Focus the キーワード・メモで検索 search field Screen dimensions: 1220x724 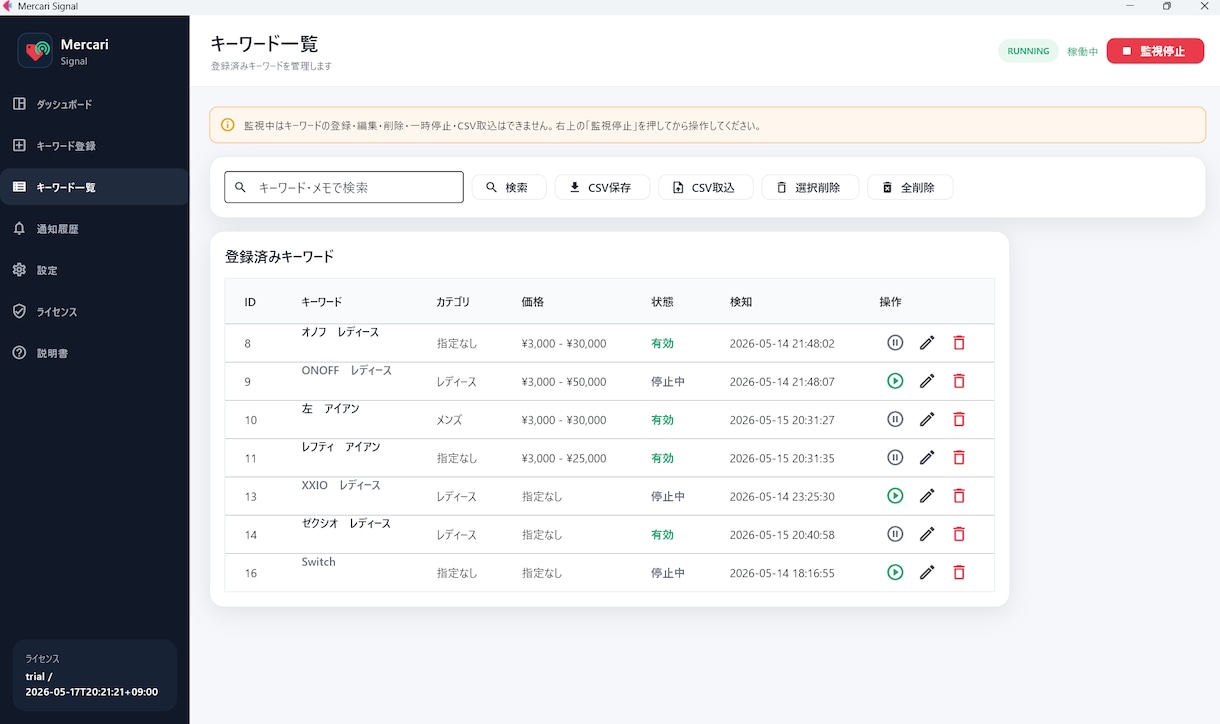point(344,187)
